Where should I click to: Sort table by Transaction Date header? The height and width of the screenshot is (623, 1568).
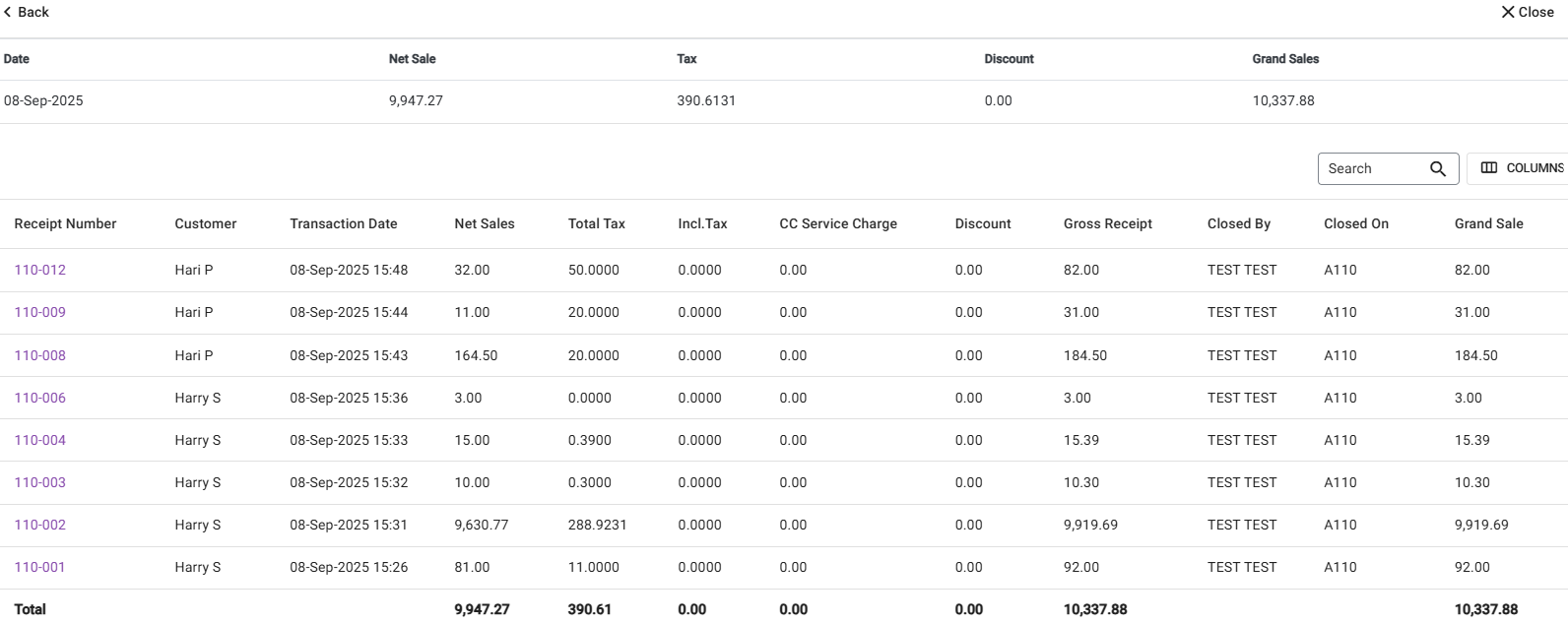(343, 223)
